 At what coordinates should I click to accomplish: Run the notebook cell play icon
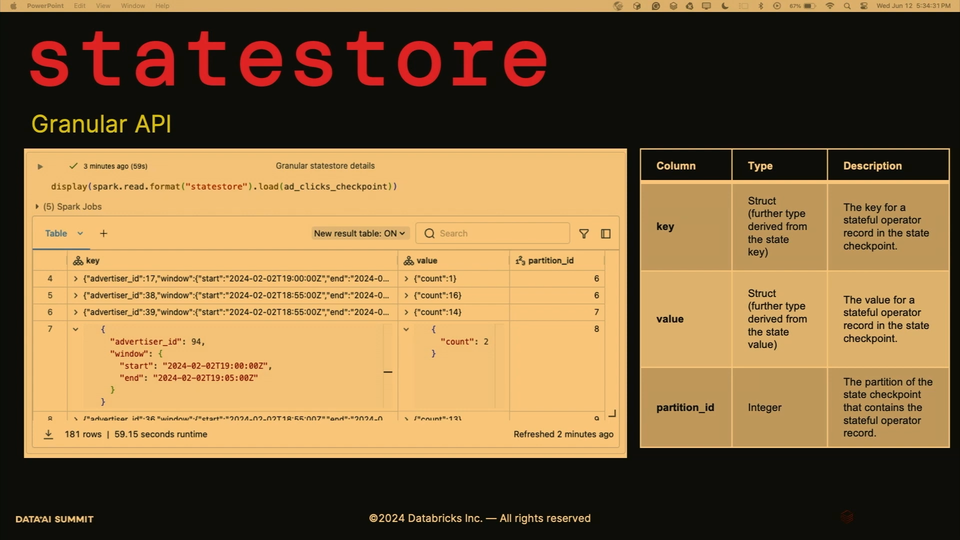40,166
